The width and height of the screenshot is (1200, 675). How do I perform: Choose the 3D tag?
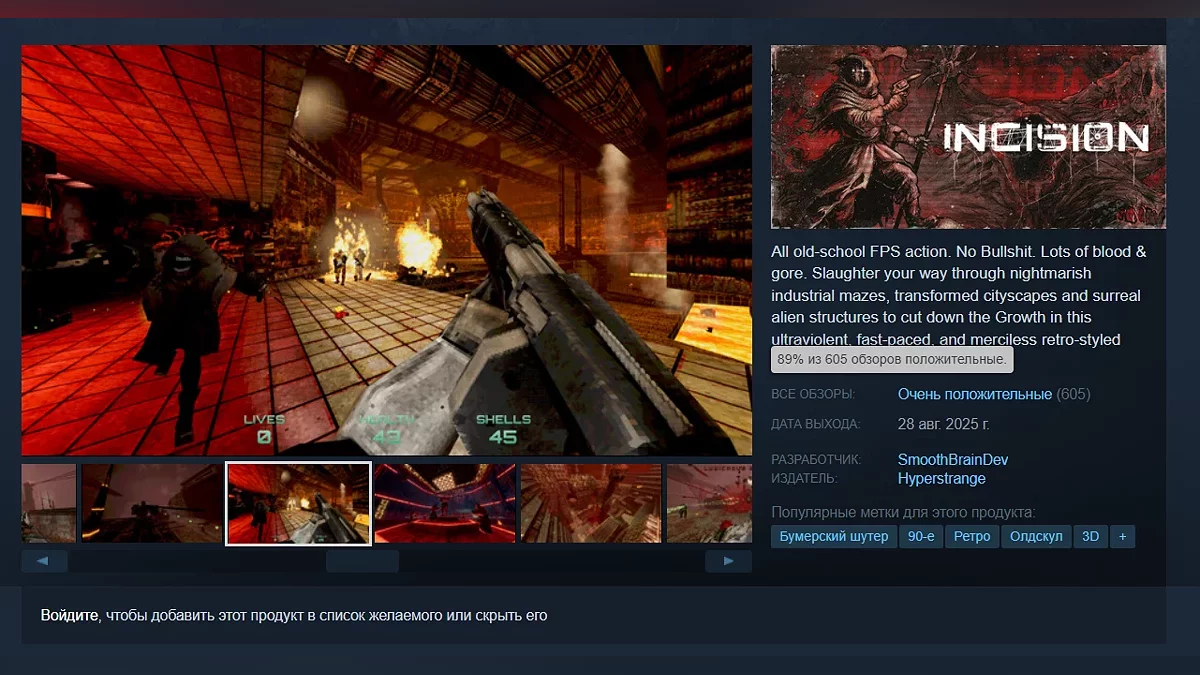coord(1090,537)
